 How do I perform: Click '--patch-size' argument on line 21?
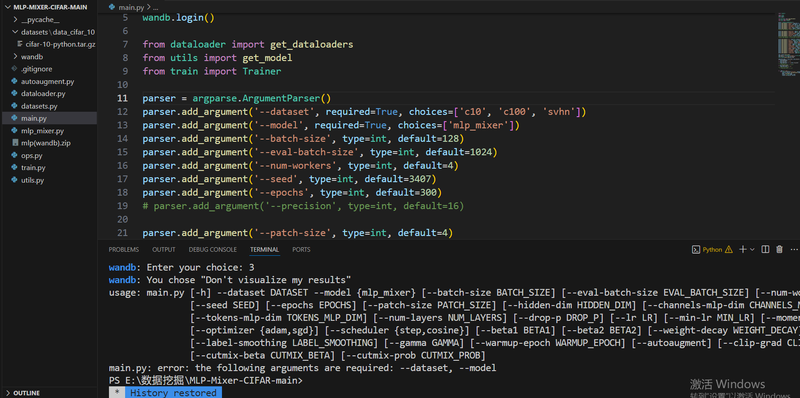[x=292, y=233]
